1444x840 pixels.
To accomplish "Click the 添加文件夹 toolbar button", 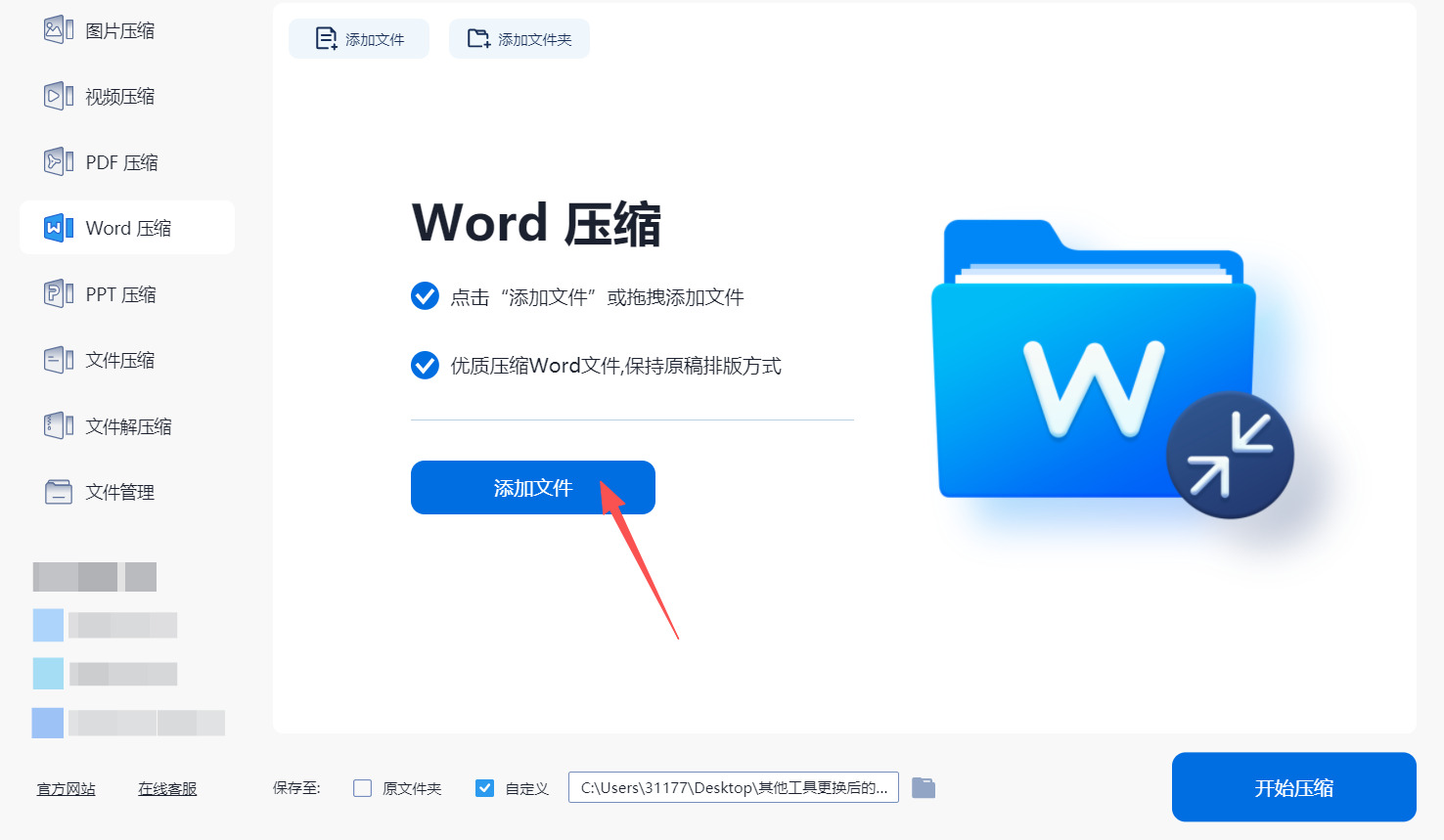I will 519,39.
